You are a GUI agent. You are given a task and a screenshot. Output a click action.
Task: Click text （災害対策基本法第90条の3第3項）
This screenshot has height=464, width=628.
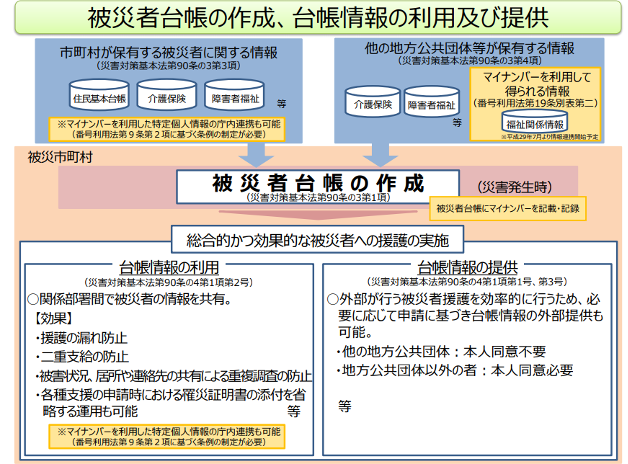pyautogui.click(x=169, y=66)
